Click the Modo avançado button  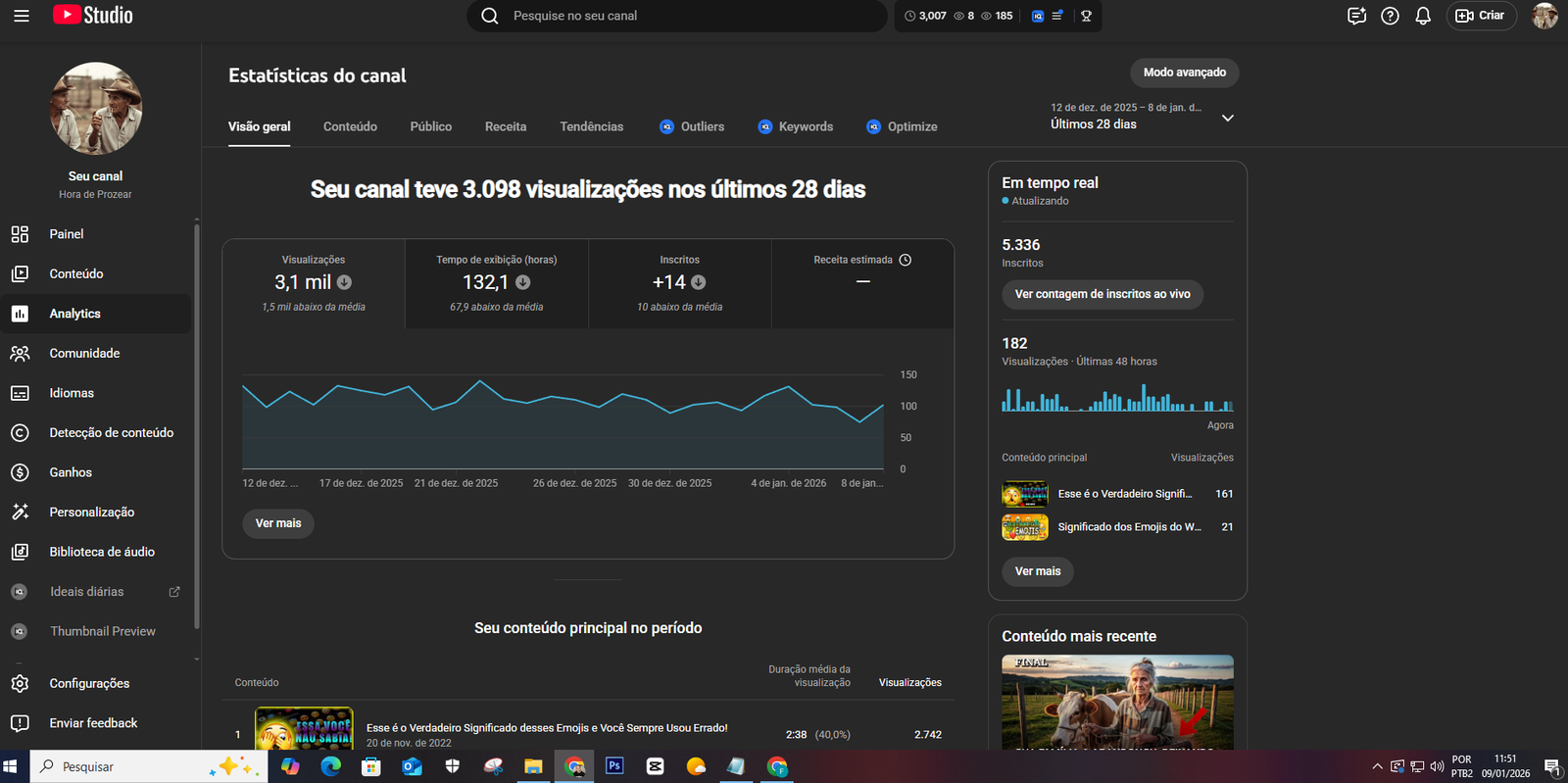pos(1184,73)
